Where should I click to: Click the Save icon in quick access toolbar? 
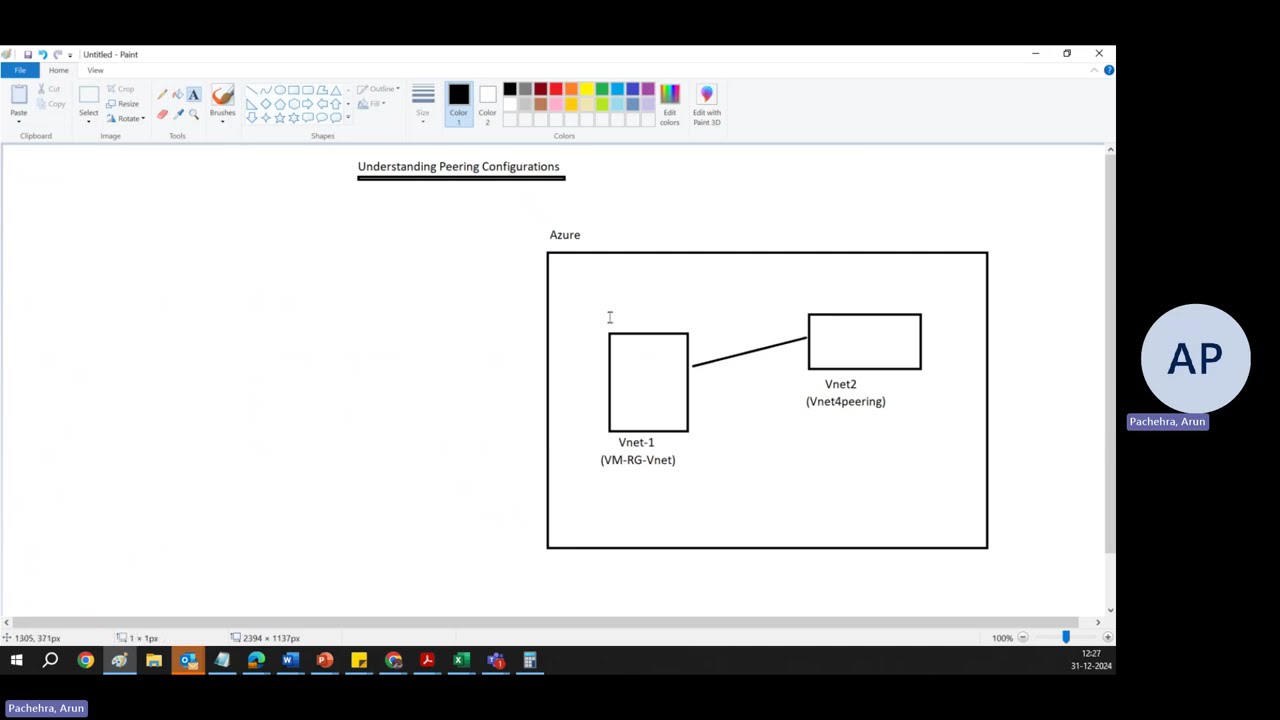pyautogui.click(x=28, y=54)
